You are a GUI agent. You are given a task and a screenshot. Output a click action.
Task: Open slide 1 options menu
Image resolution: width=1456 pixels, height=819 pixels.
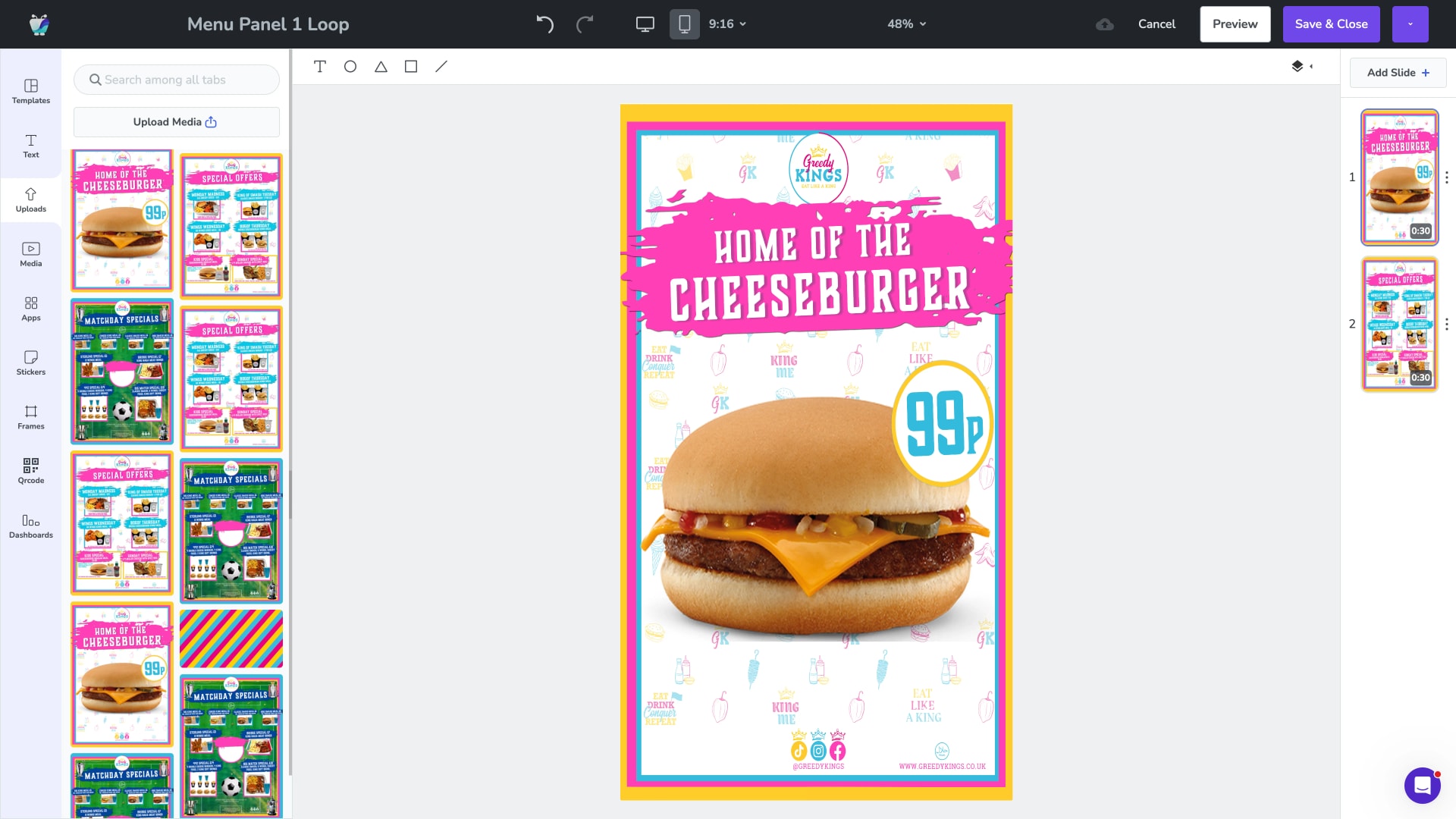click(x=1447, y=177)
